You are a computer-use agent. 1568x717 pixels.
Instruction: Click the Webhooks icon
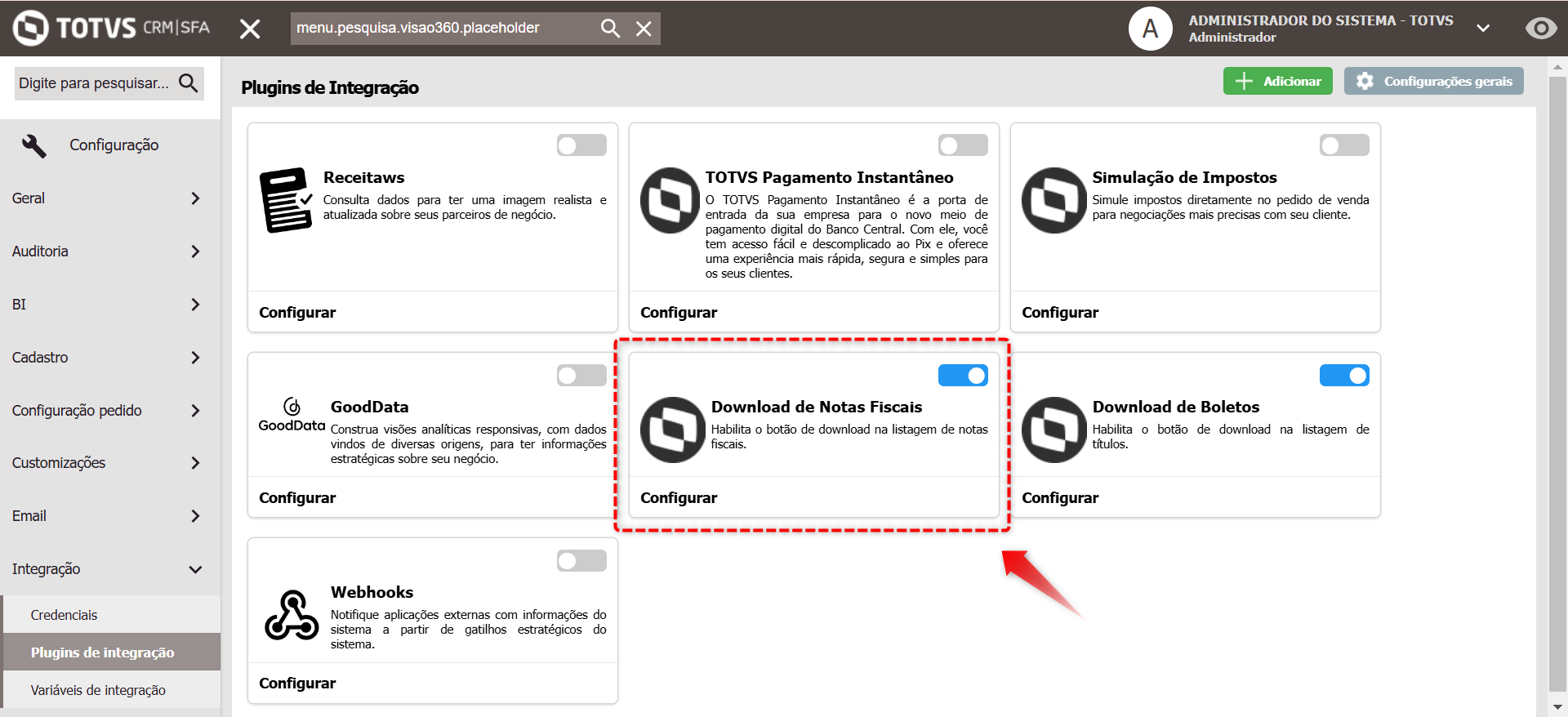pos(292,615)
